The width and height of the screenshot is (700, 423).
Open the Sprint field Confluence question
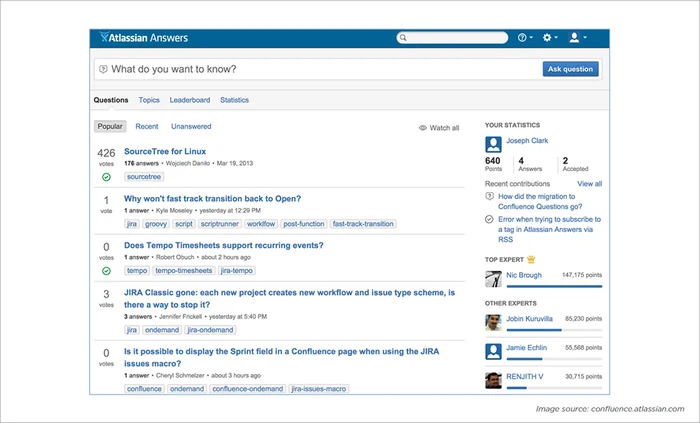tap(281, 357)
